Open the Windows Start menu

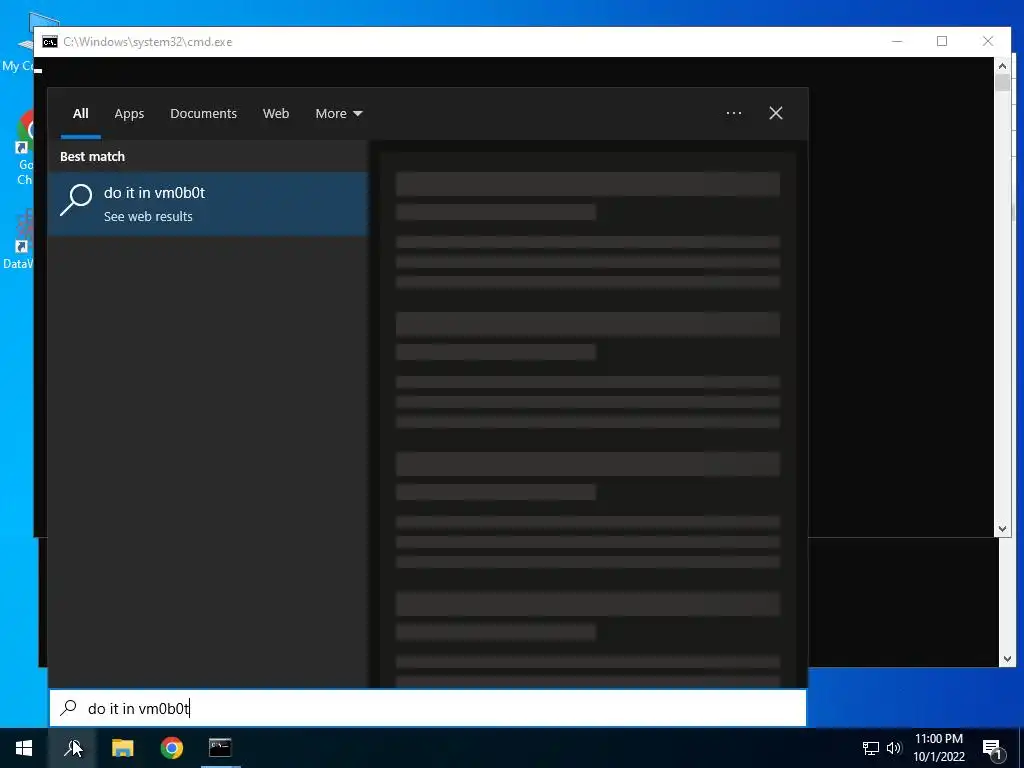24,748
